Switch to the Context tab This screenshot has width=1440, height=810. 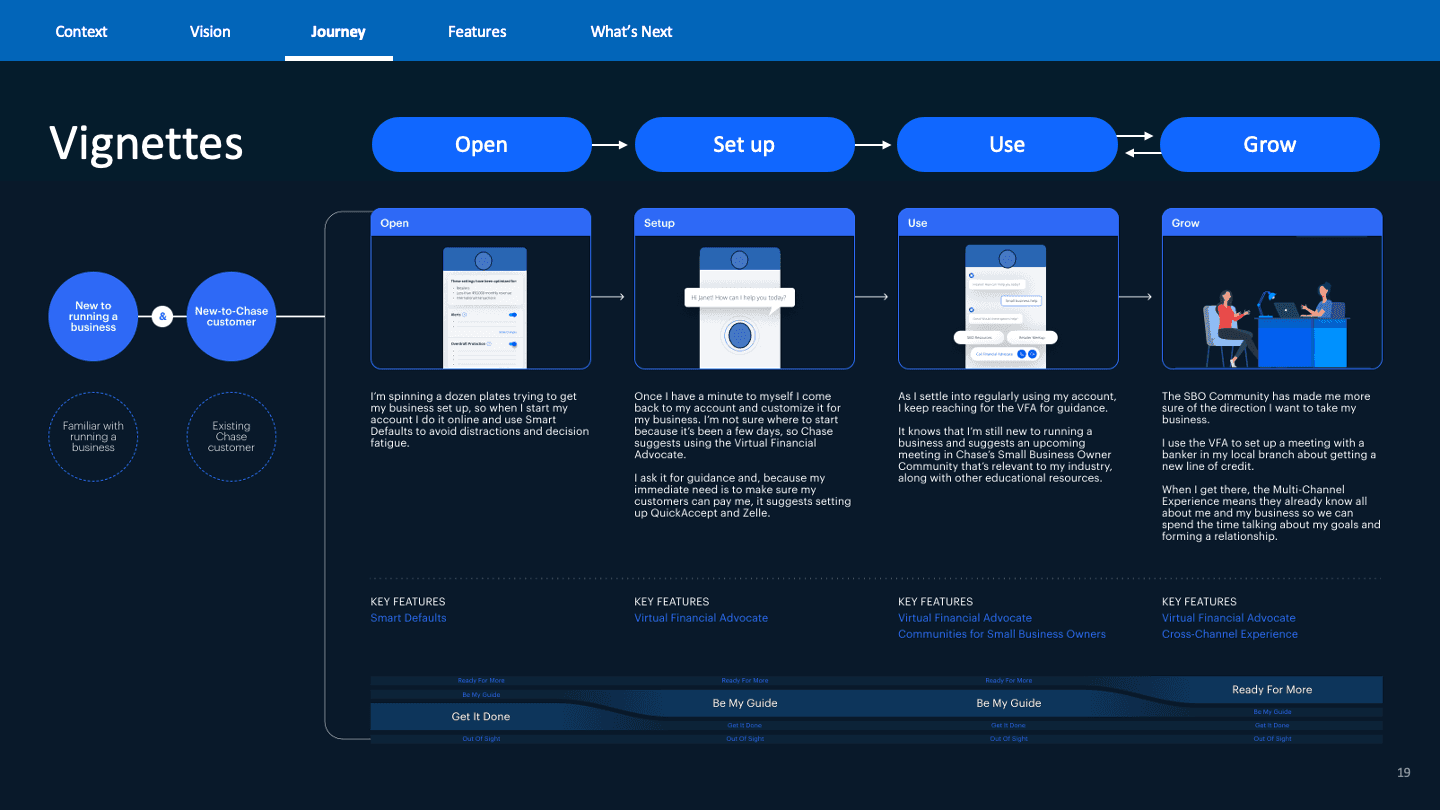click(x=80, y=31)
